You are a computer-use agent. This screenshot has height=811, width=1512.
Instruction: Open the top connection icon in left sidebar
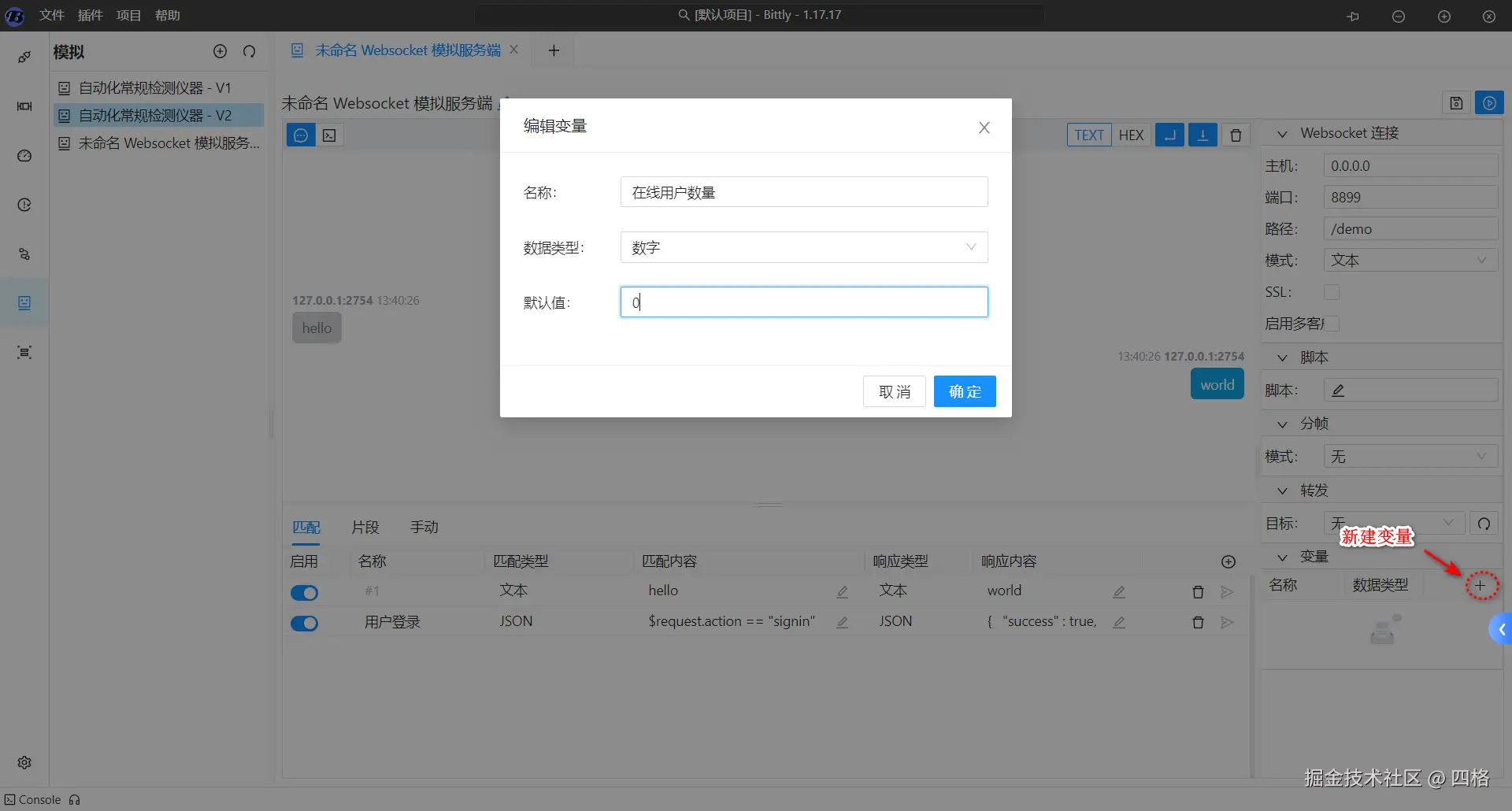pyautogui.click(x=24, y=57)
